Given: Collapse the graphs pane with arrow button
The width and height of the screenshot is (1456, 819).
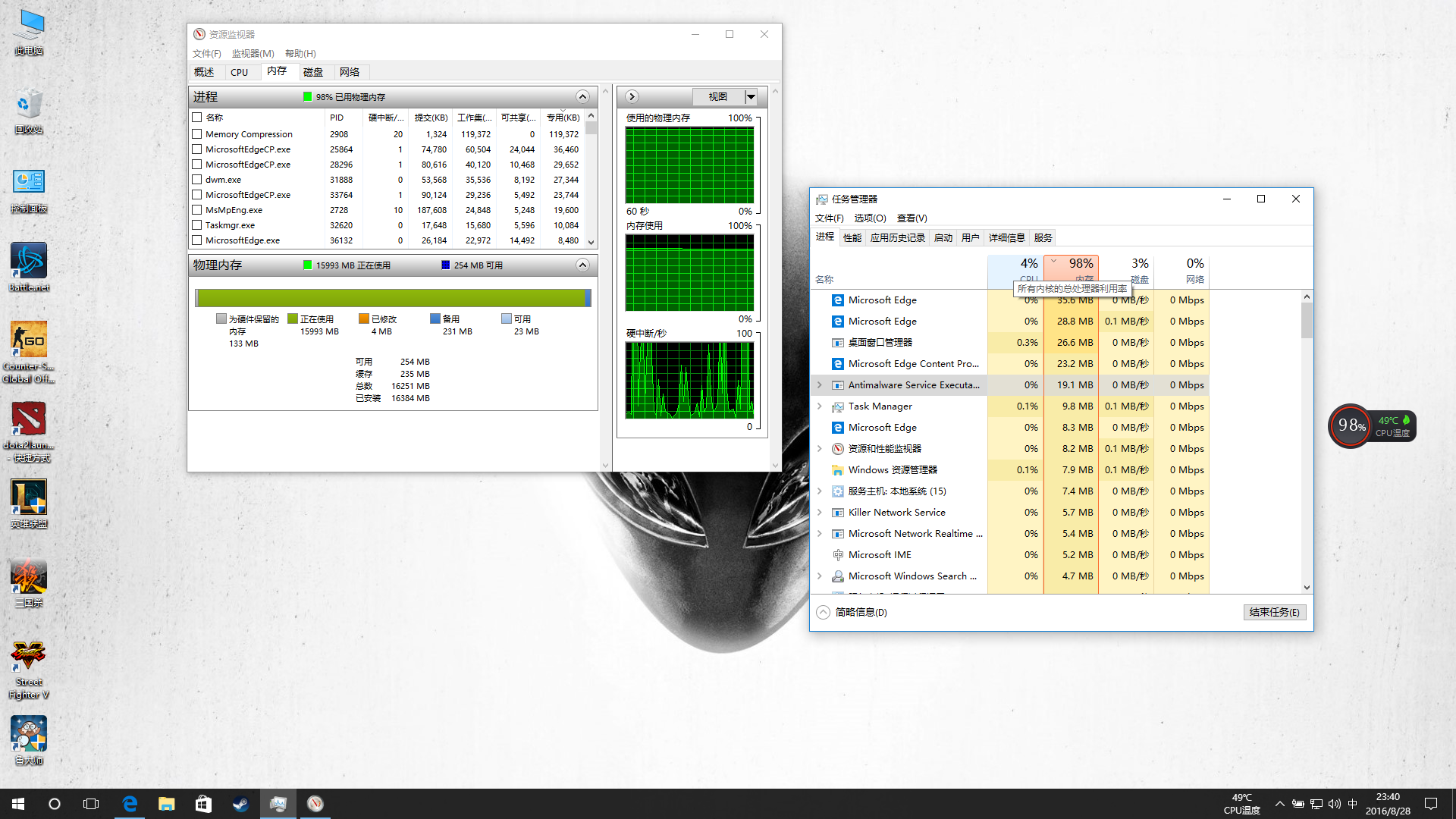Looking at the screenshot, I should tap(632, 96).
